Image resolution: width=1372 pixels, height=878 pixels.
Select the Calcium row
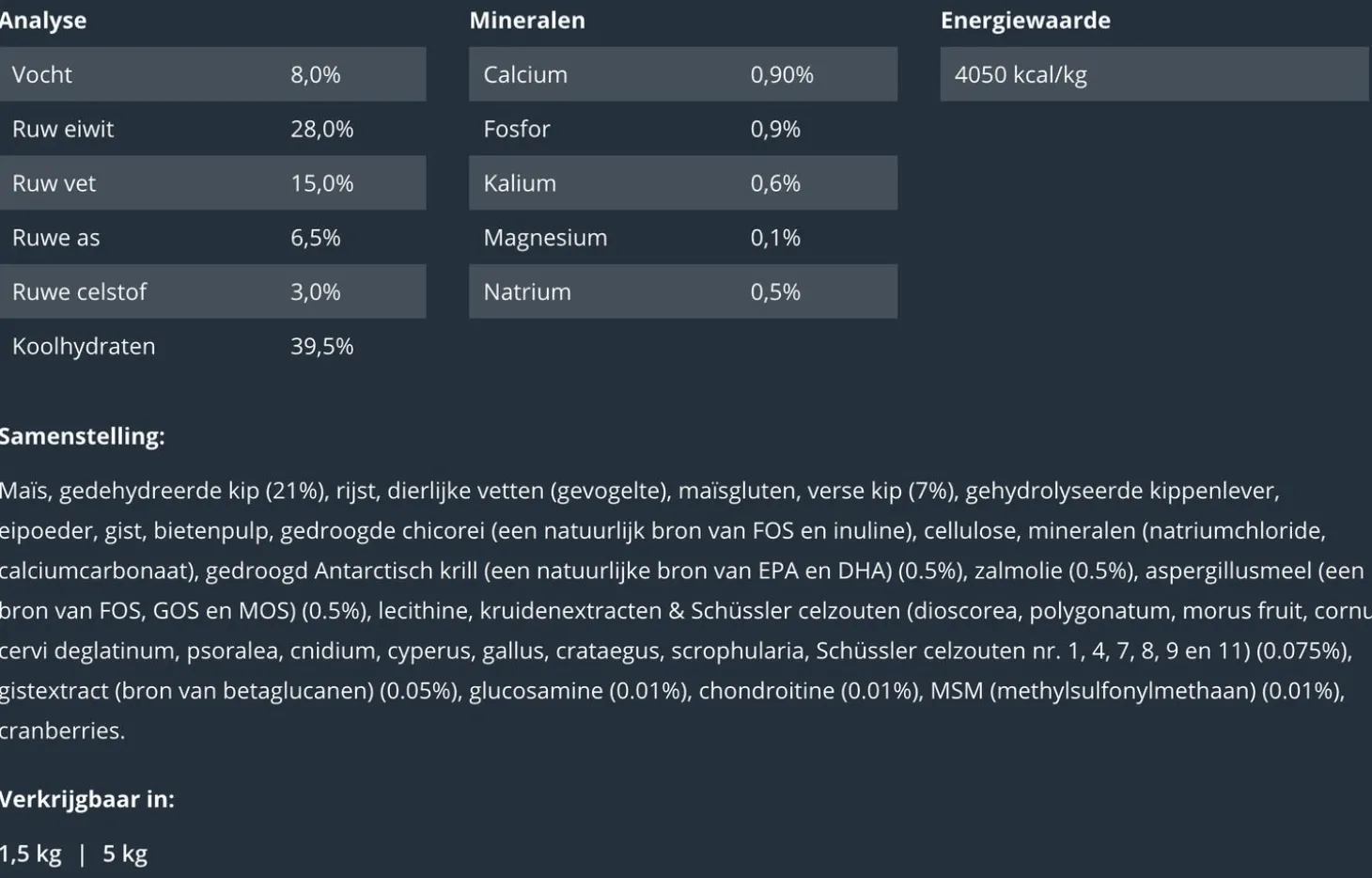click(682, 74)
